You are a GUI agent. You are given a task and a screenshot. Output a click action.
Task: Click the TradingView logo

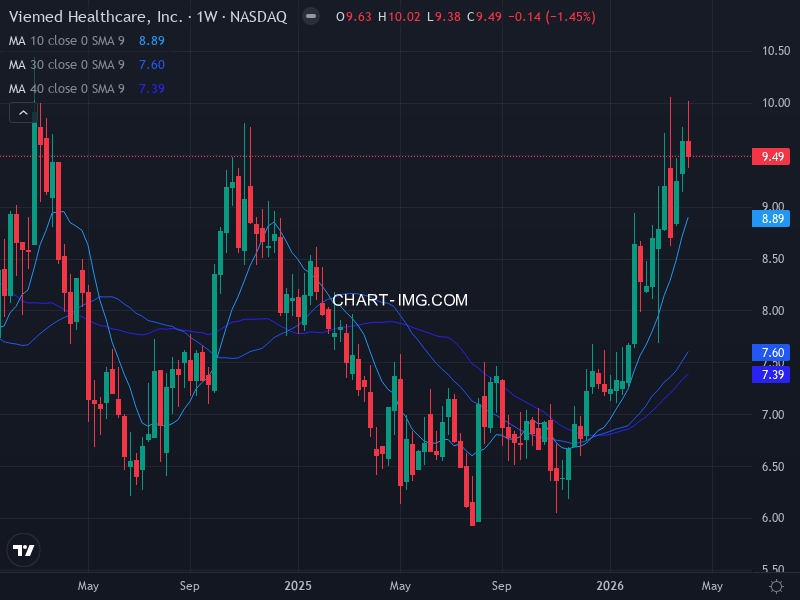tap(24, 549)
